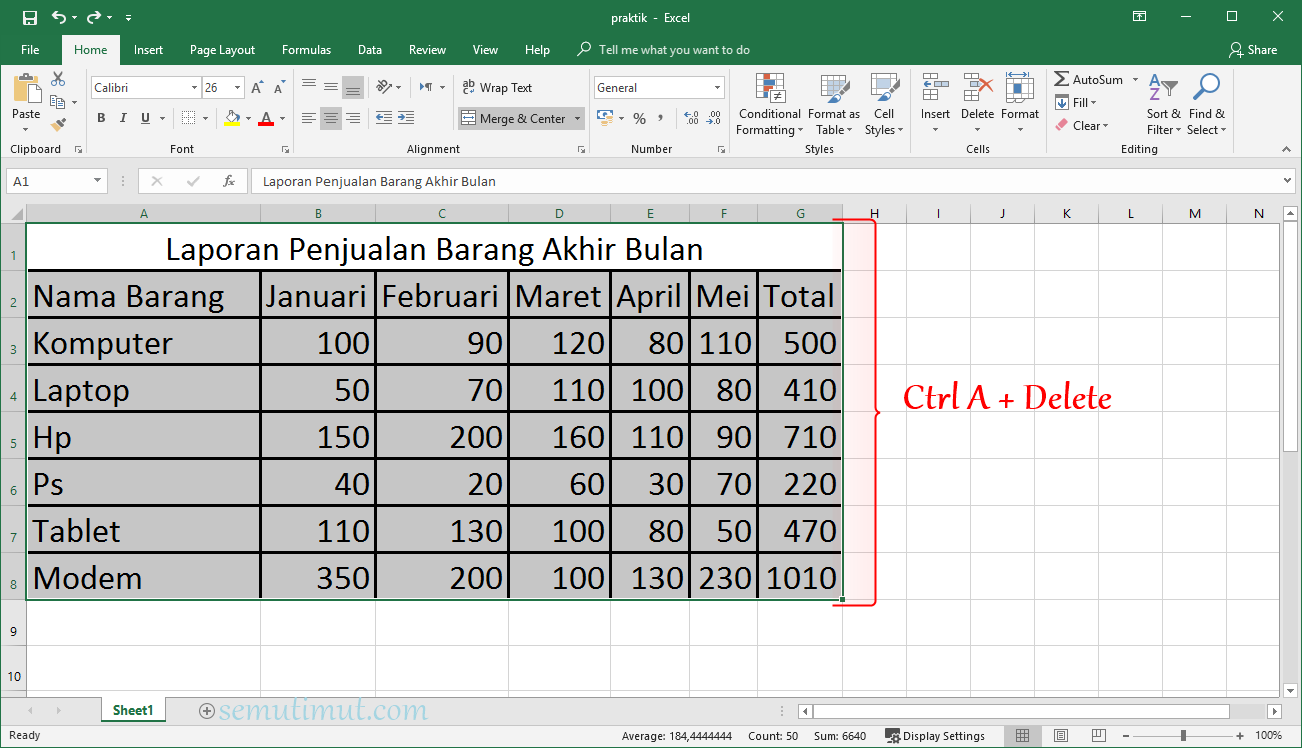Click the Copy icon in Clipboard group
Image resolution: width=1302 pixels, height=748 pixels.
click(x=58, y=102)
